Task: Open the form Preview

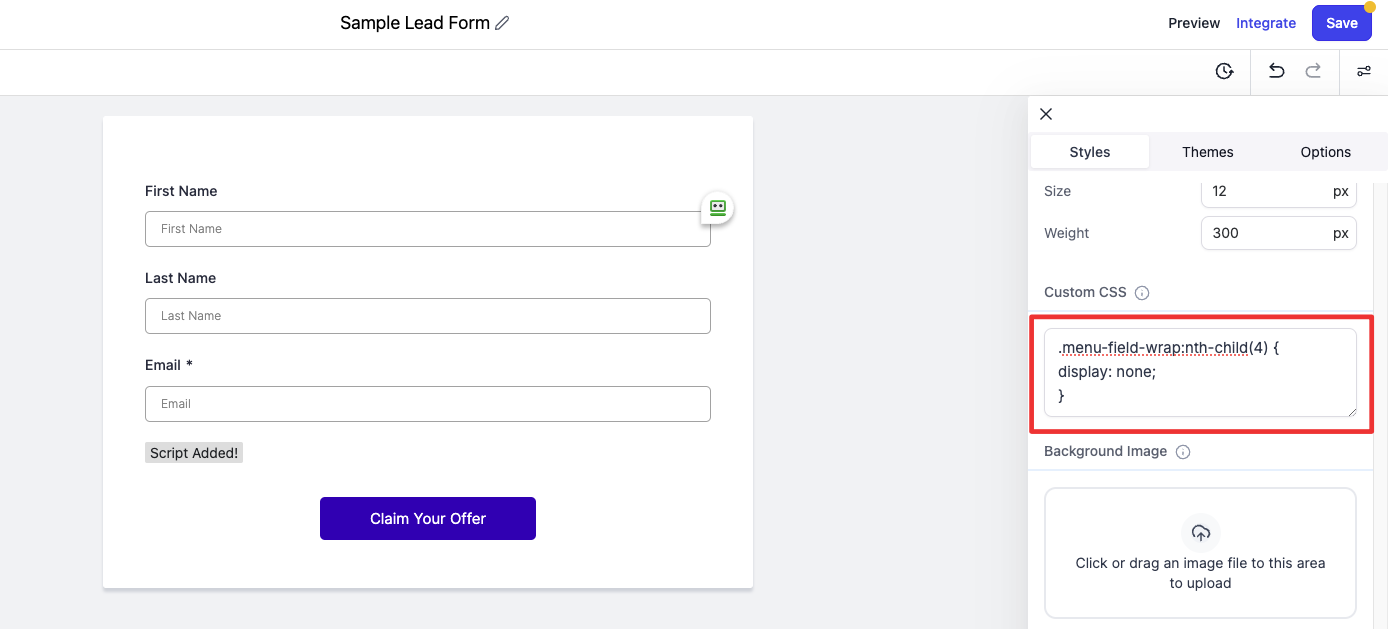Action: [1194, 23]
